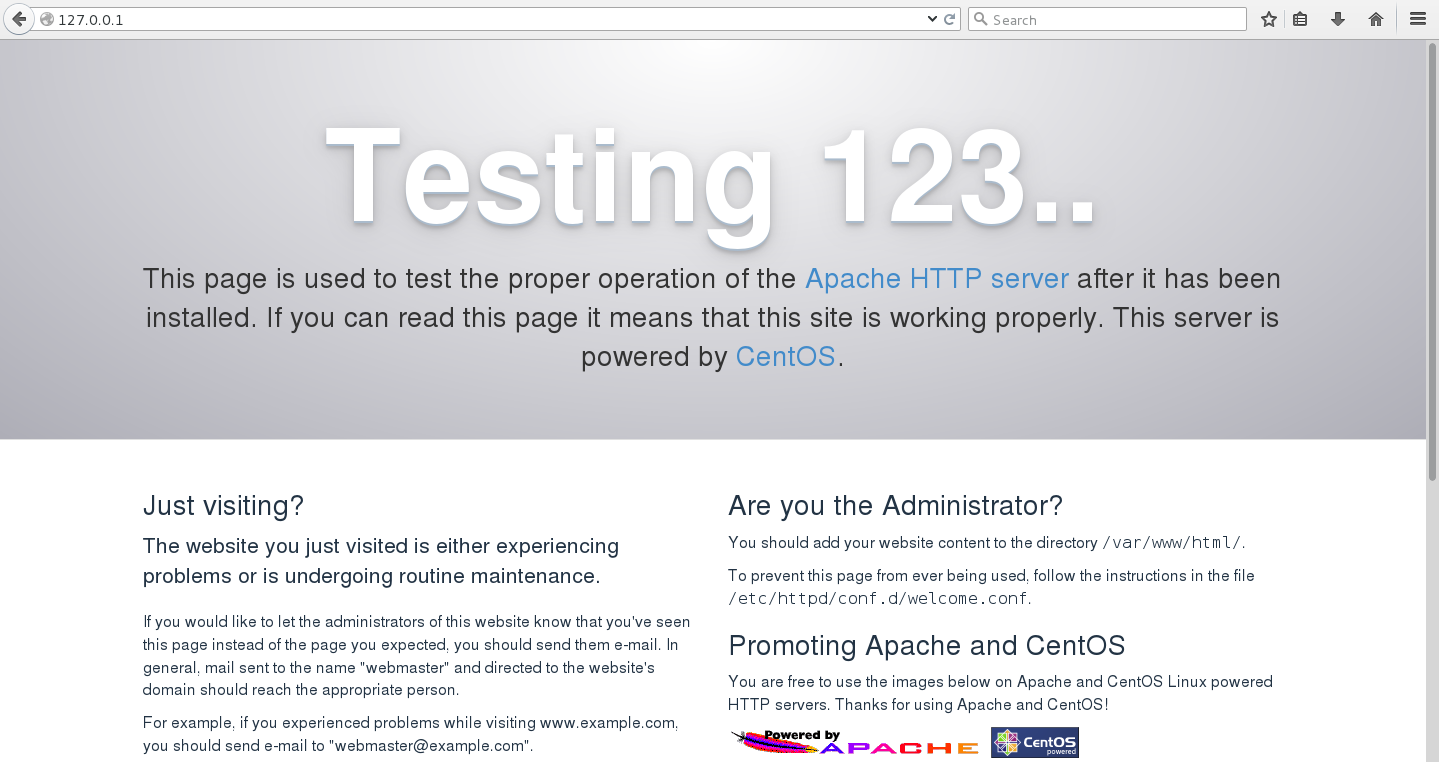Click the CentOS powered logo image

(x=1035, y=742)
